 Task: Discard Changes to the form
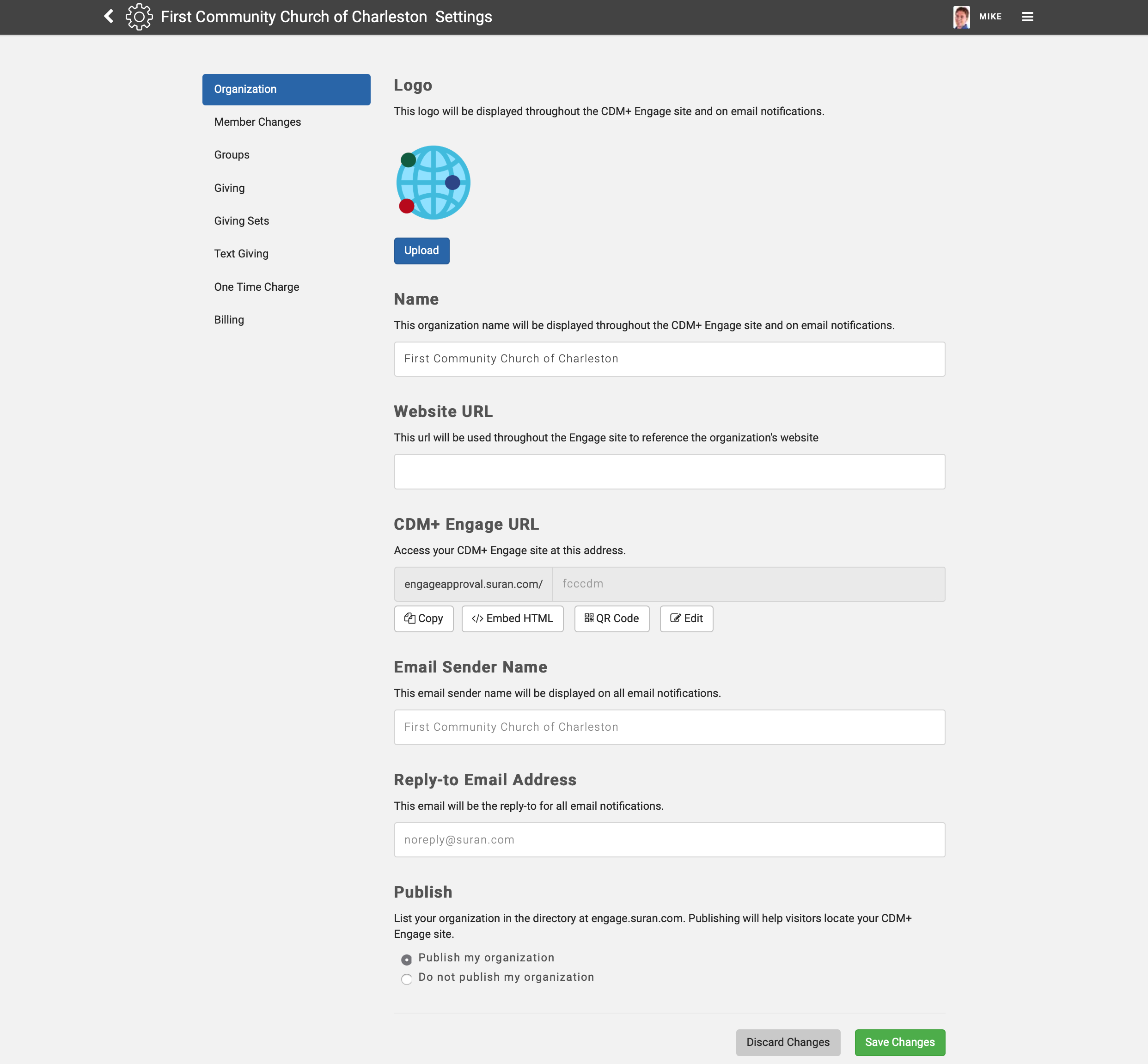tap(788, 1042)
